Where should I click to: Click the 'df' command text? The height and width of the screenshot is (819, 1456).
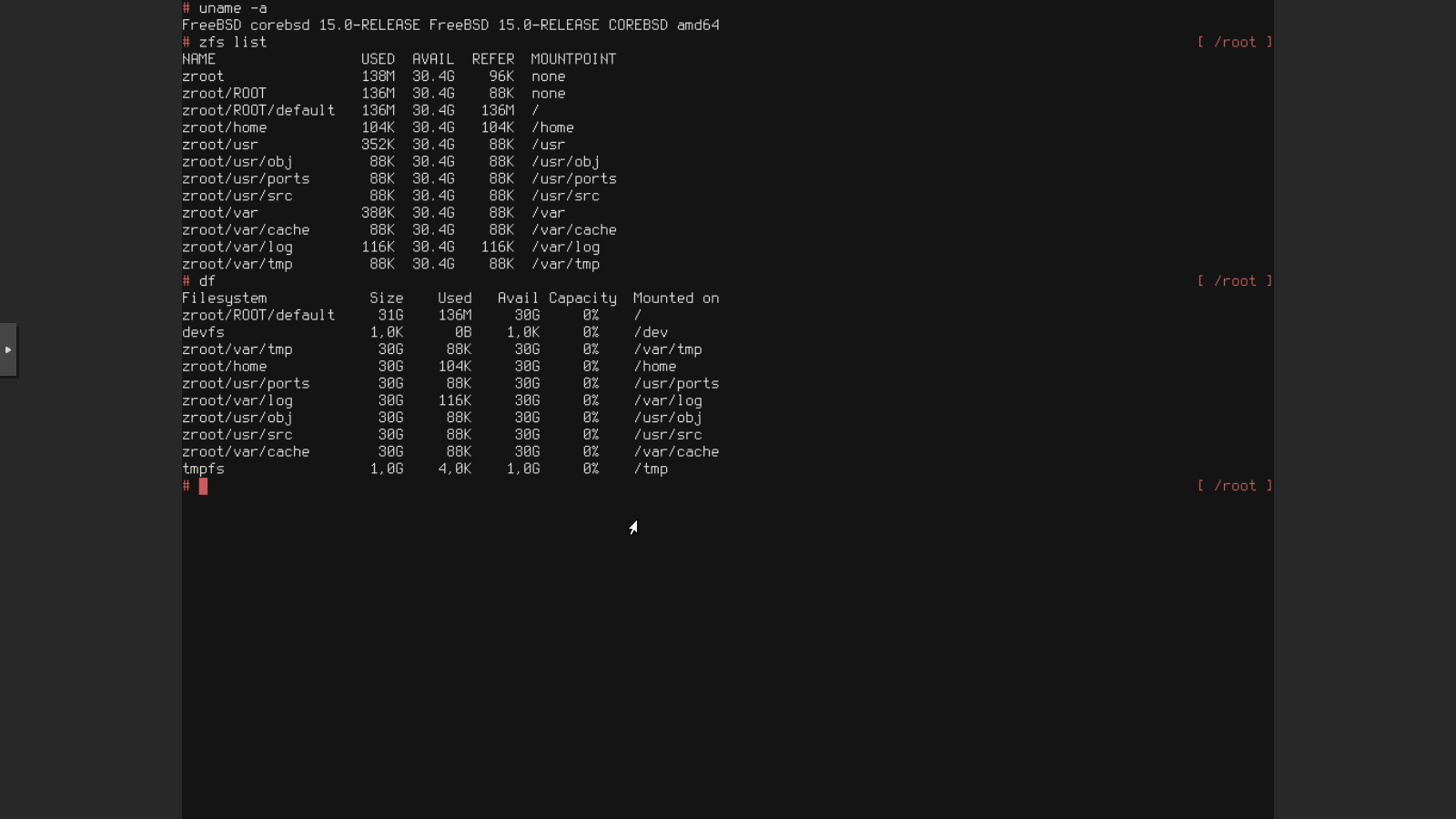point(207,280)
